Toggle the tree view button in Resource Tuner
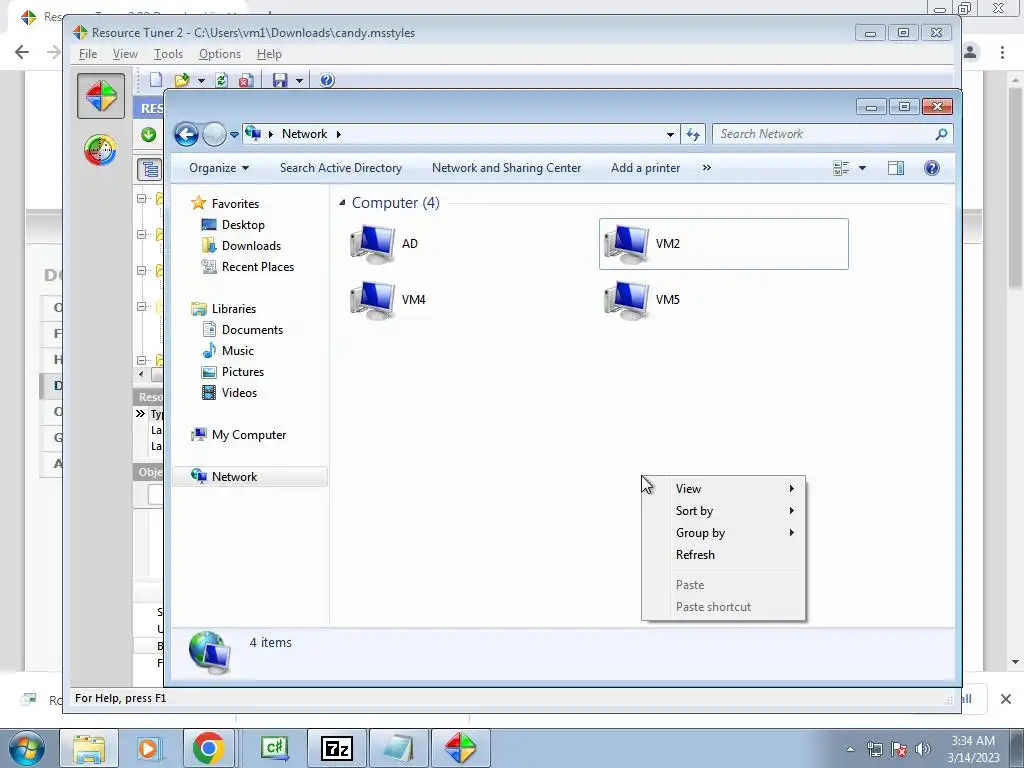The width and height of the screenshot is (1024, 768). tap(150, 170)
